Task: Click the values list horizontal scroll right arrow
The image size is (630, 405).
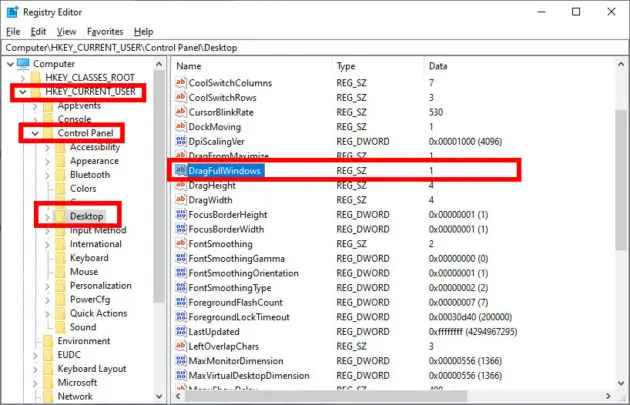Action: point(608,397)
